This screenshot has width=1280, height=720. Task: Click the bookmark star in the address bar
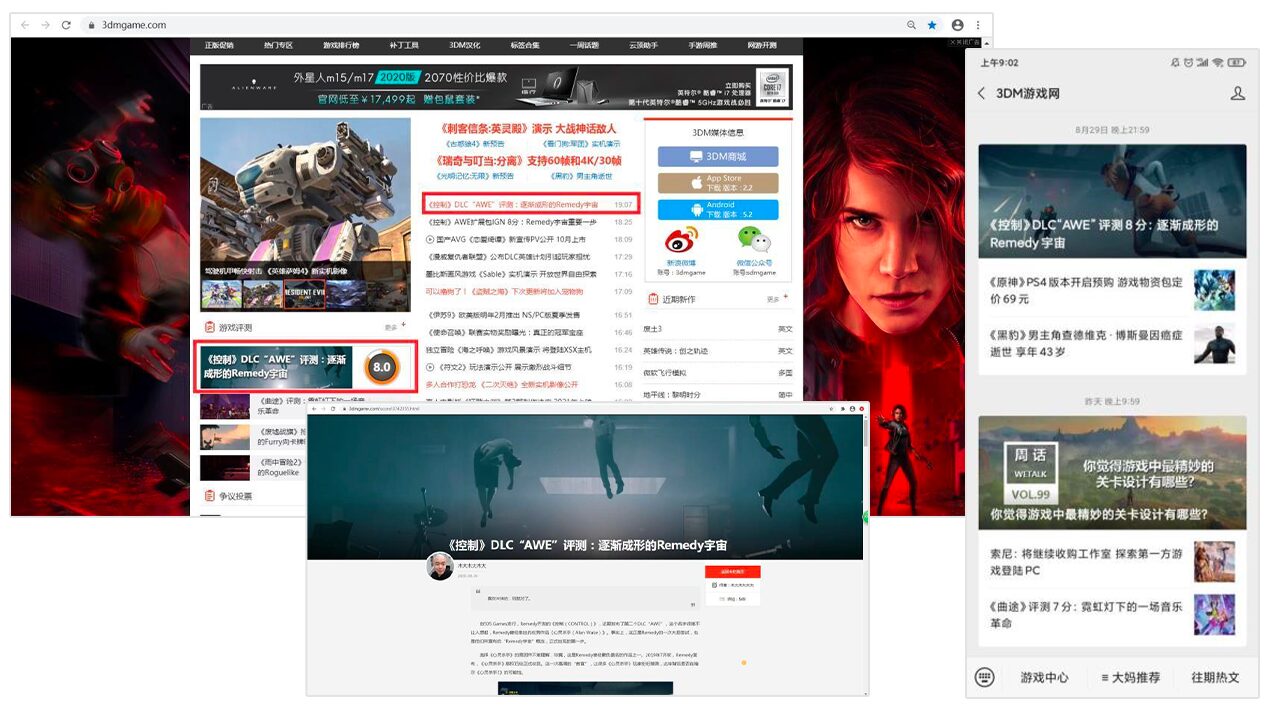click(932, 25)
